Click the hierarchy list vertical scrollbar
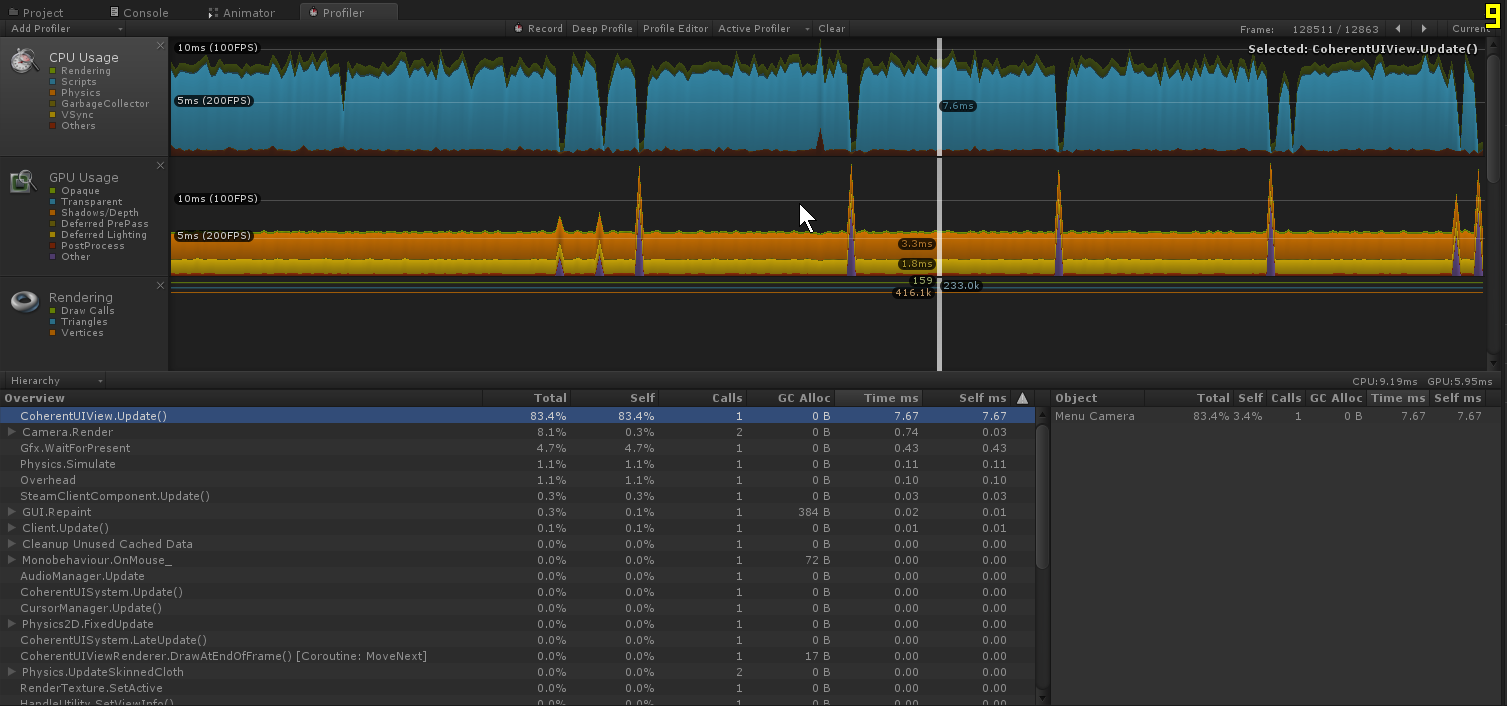 [x=1042, y=496]
